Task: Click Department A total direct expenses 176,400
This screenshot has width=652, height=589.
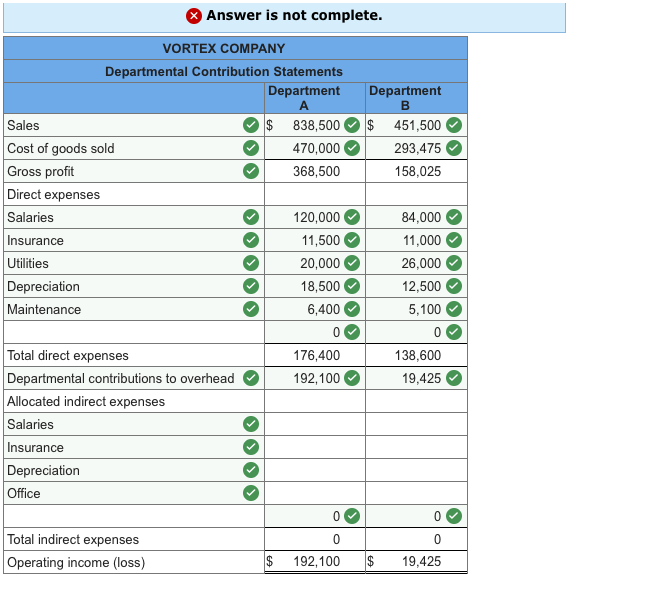Action: click(315, 355)
